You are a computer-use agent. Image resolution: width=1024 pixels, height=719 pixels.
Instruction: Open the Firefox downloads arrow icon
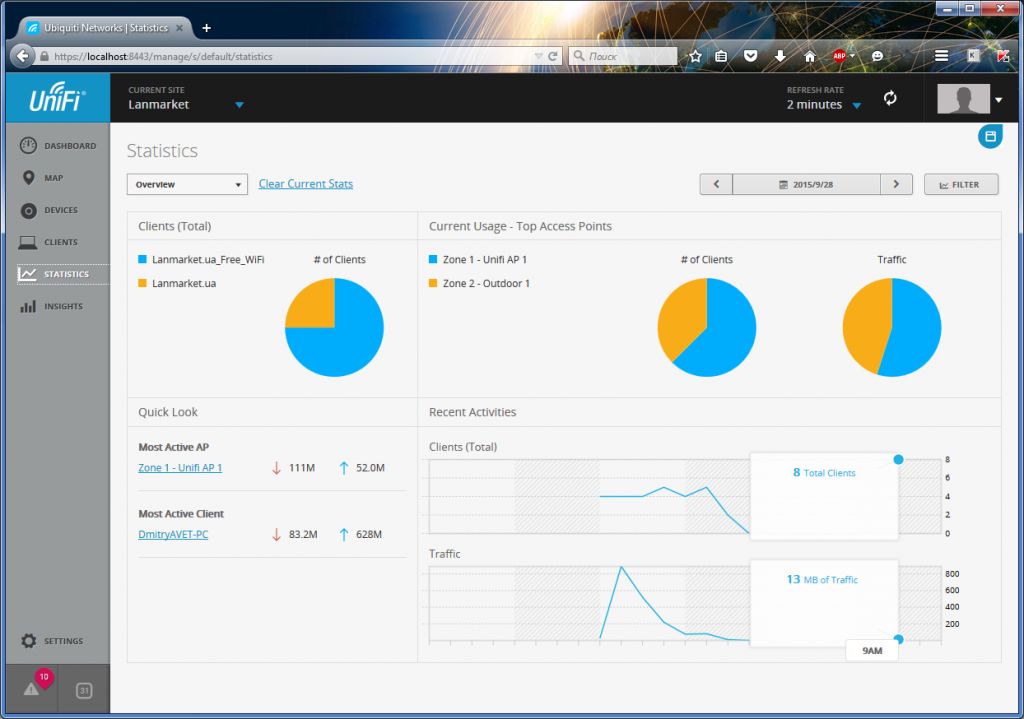780,57
